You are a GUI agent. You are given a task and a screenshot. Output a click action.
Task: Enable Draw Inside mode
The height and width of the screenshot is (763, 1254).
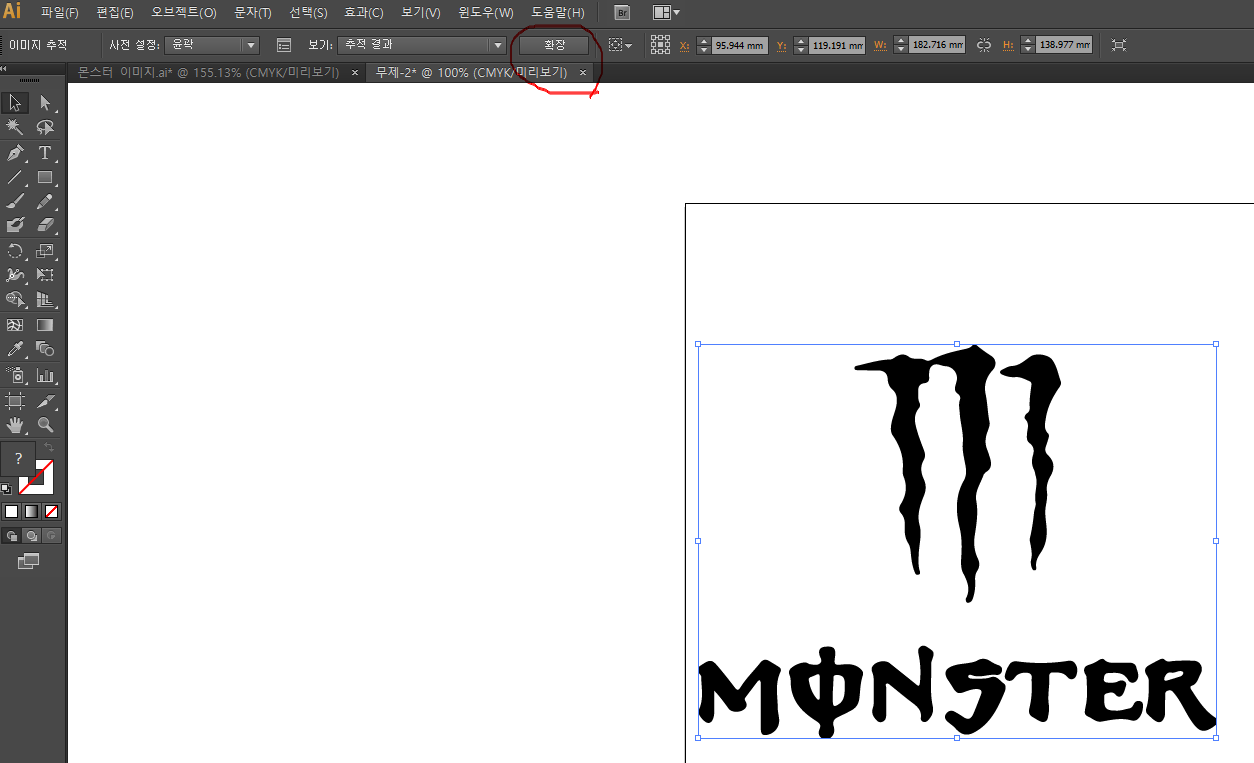(x=52, y=536)
